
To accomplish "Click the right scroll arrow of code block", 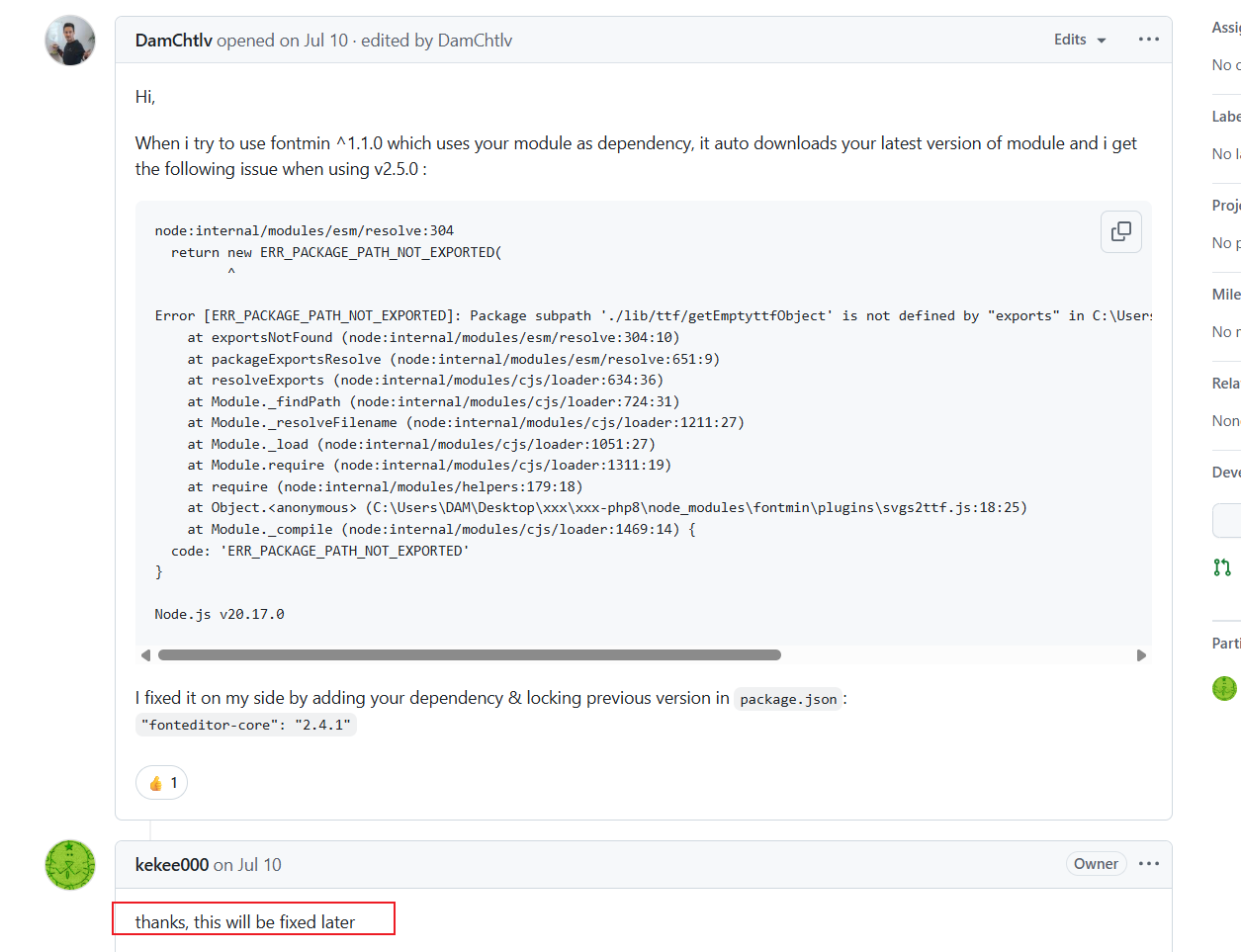I will click(x=1141, y=655).
